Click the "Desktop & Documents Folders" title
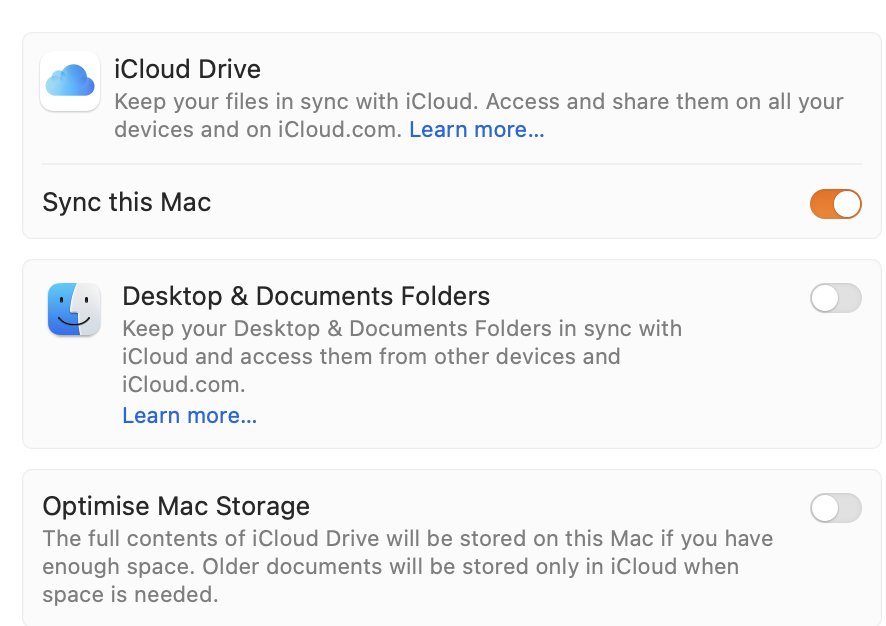Image resolution: width=886 pixels, height=626 pixels. click(306, 296)
